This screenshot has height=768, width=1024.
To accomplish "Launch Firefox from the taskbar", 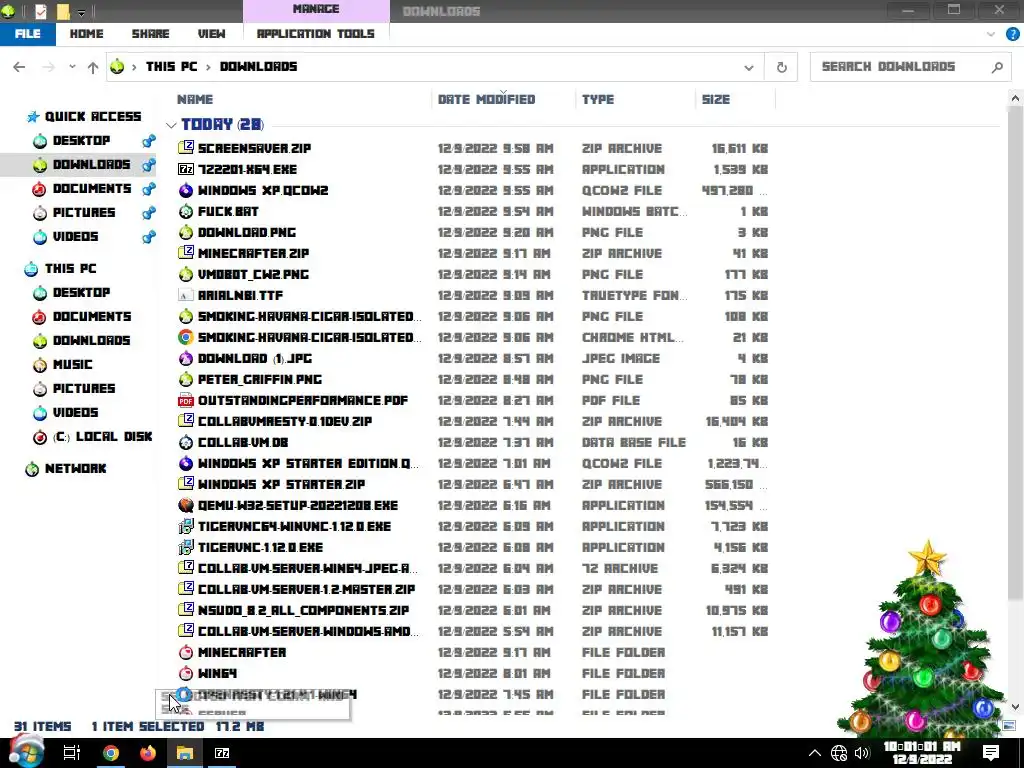I will click(x=148, y=753).
